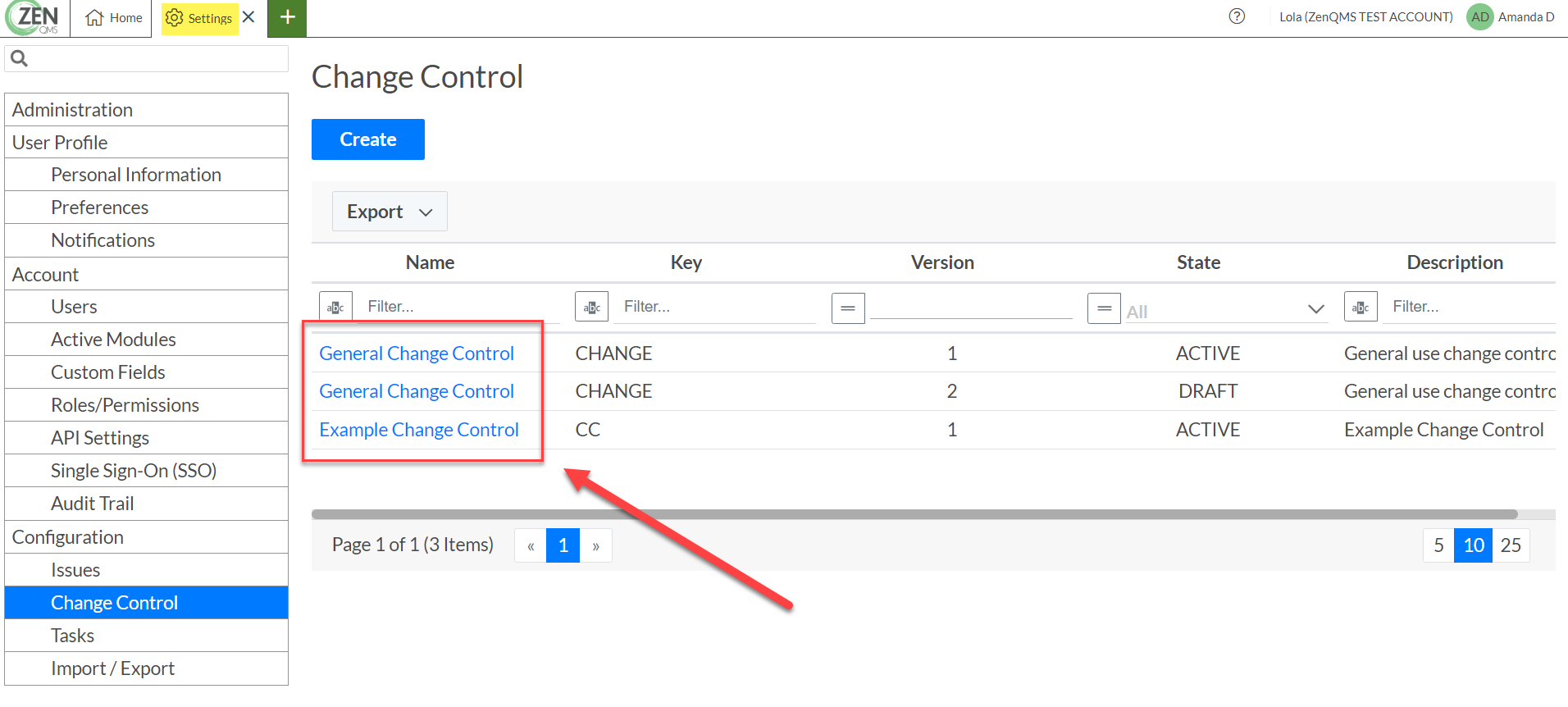Select 5 items per page
The image size is (1568, 707).
(x=1438, y=545)
